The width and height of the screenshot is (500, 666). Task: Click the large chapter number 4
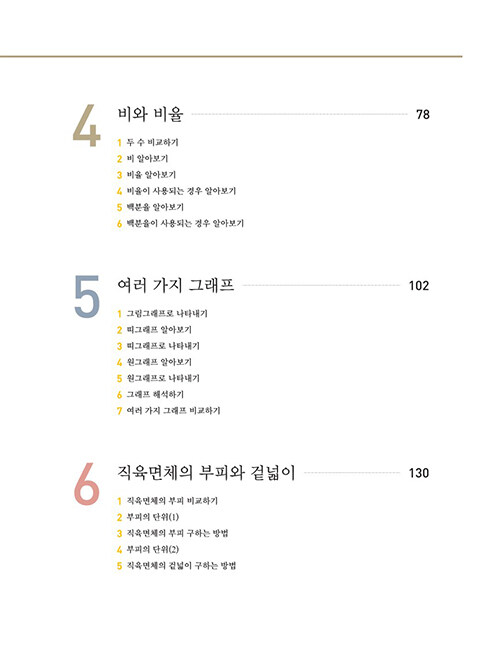click(x=87, y=126)
